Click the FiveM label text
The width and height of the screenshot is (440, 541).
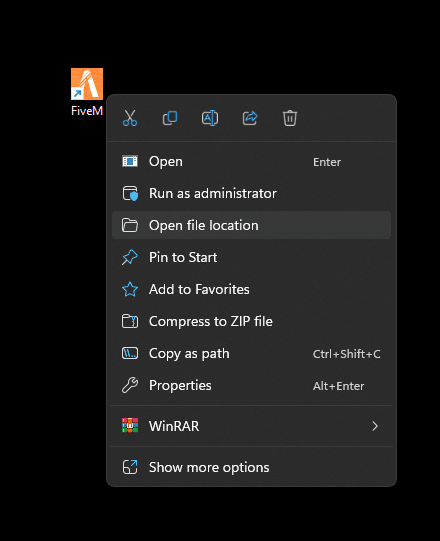pyautogui.click(x=87, y=111)
